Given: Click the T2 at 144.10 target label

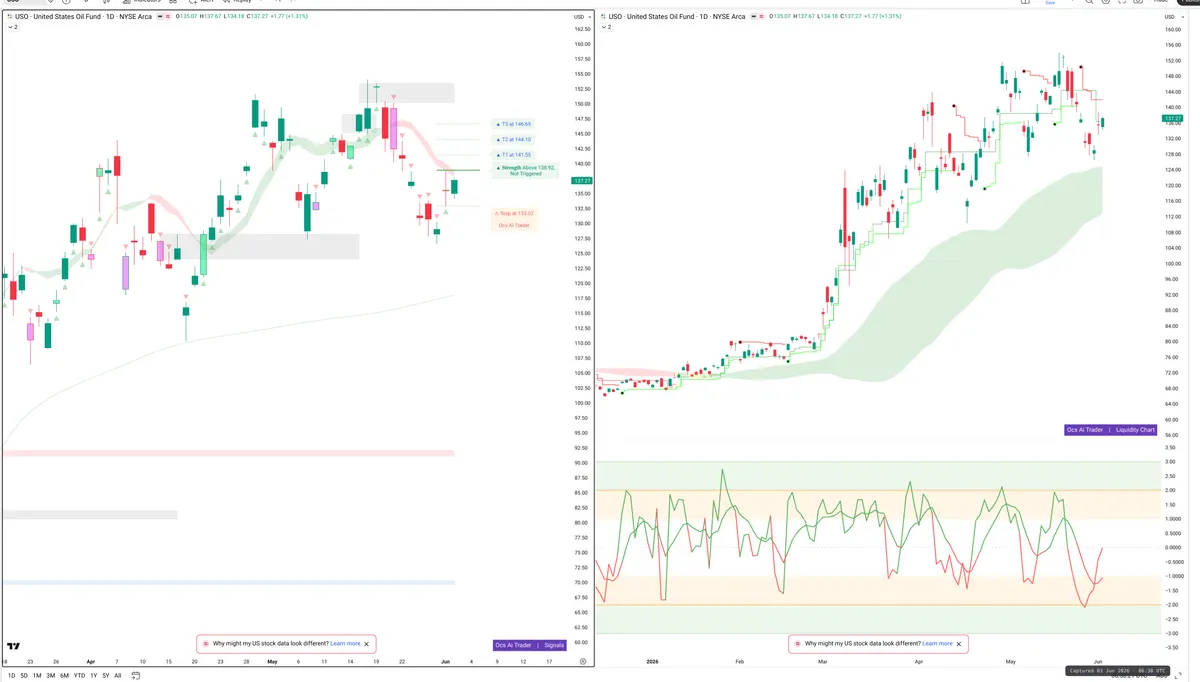Looking at the screenshot, I should coord(513,139).
